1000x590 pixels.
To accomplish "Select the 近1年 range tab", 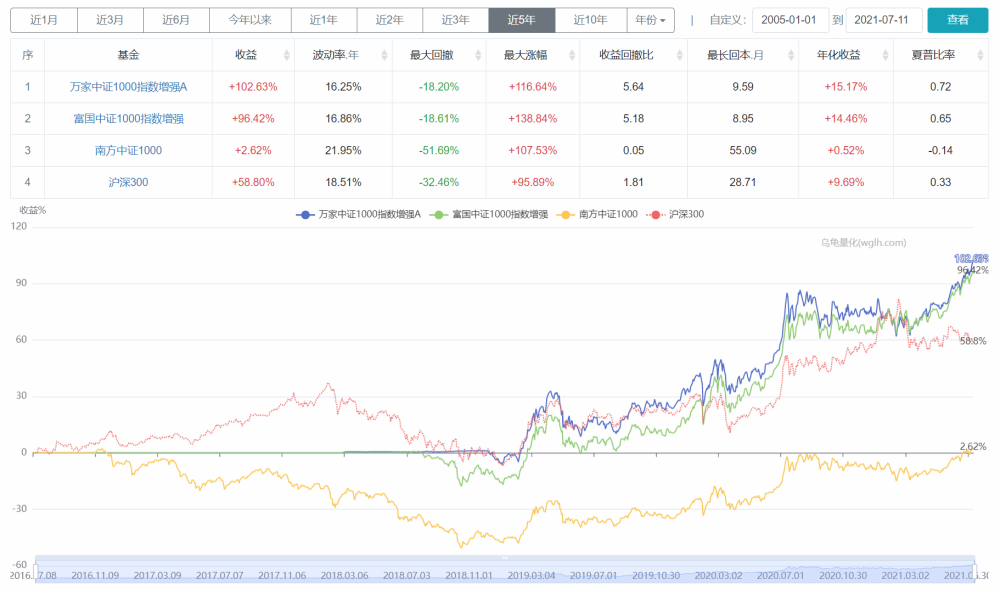I will pos(324,20).
